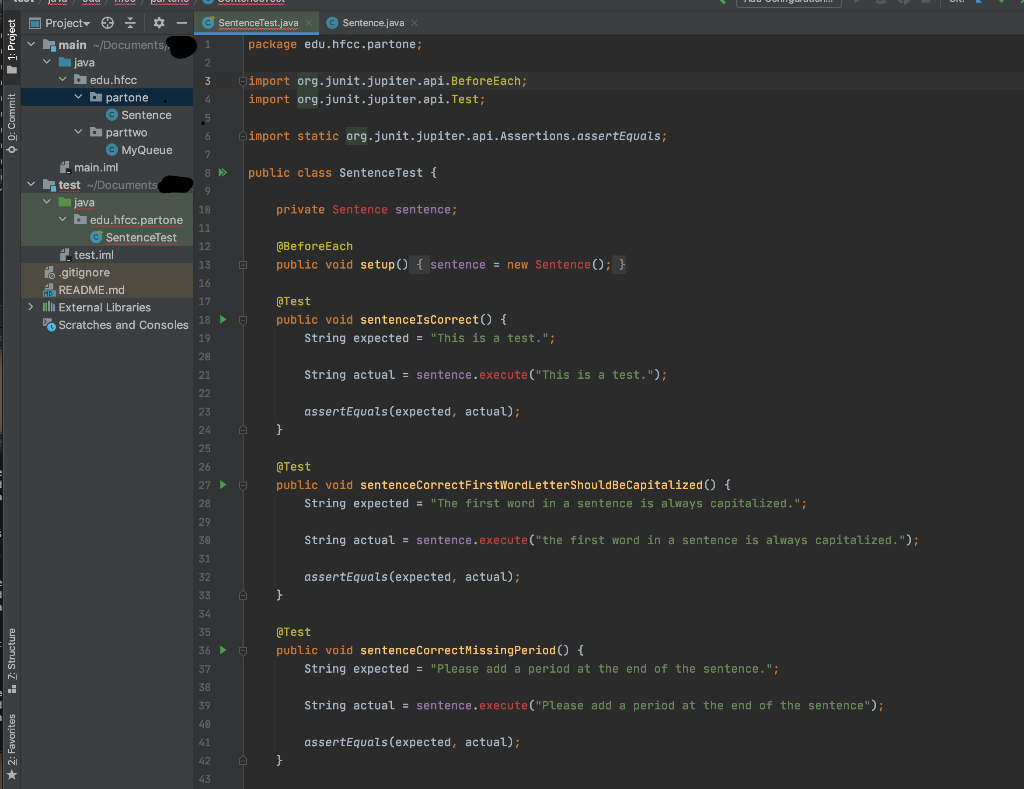Click the red execute call on line 21
Image resolution: width=1024 pixels, height=789 pixels.
pos(504,375)
